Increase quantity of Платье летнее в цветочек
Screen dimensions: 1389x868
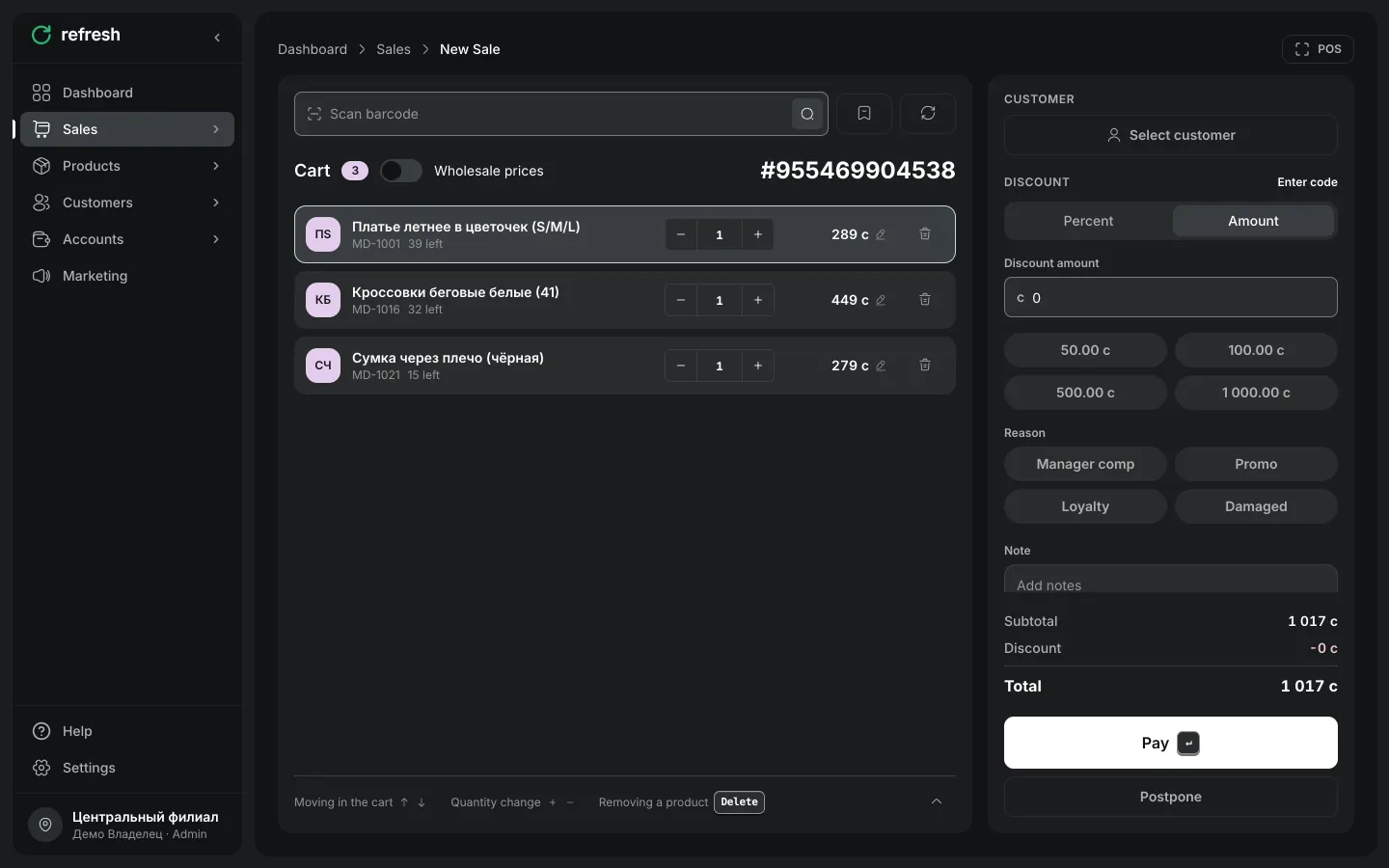758,234
